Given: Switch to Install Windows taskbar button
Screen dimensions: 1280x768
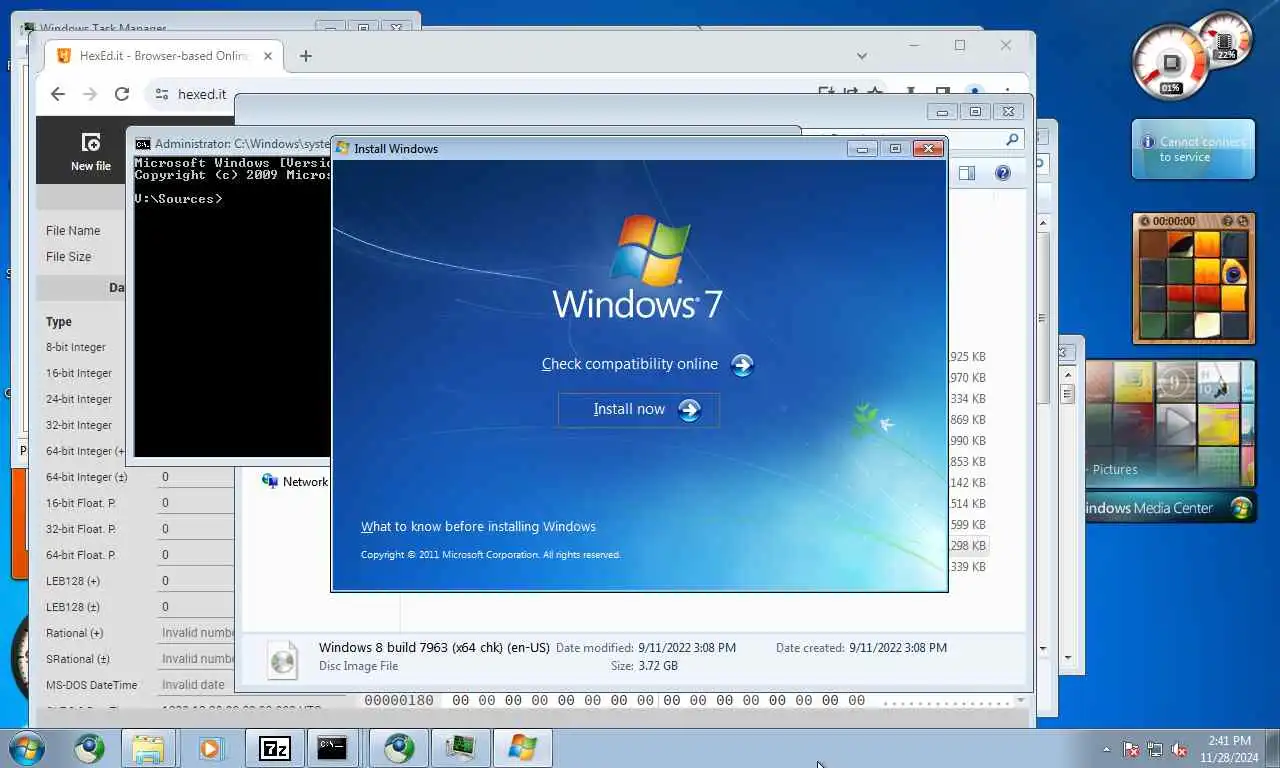Looking at the screenshot, I should 522,748.
